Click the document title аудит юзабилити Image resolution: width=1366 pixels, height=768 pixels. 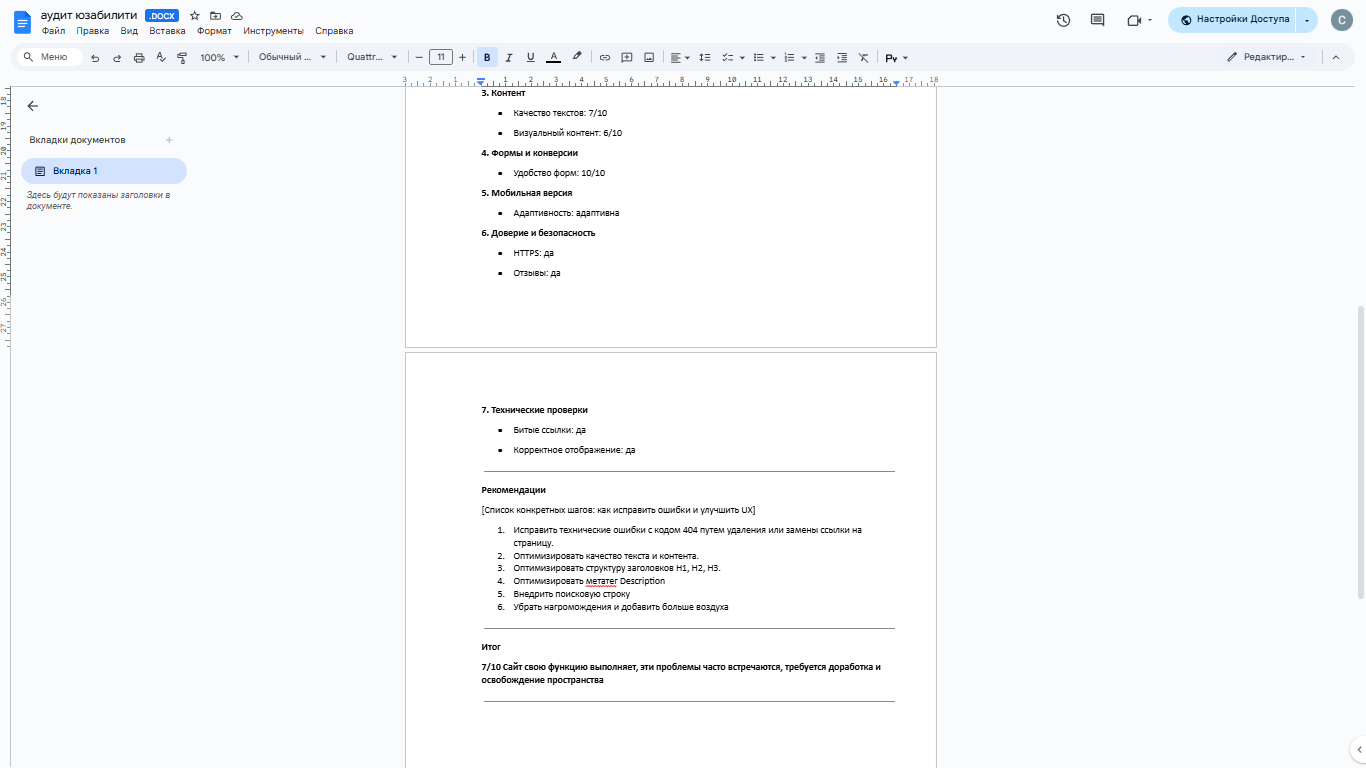(x=89, y=16)
